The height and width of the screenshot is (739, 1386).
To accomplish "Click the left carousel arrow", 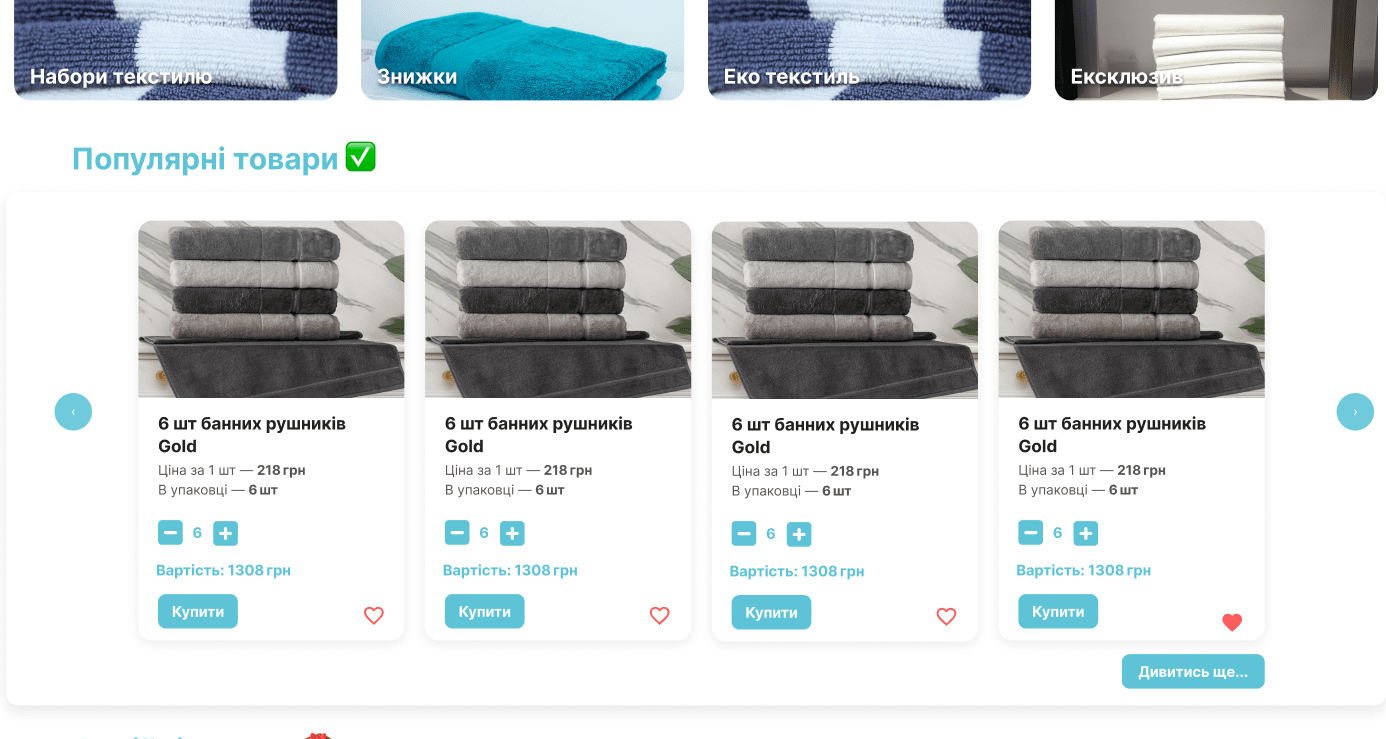I will [73, 411].
